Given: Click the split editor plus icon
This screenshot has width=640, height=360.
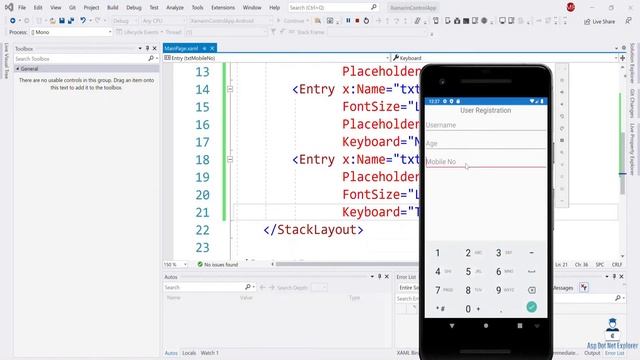Looking at the screenshot, I should tap(622, 58).
